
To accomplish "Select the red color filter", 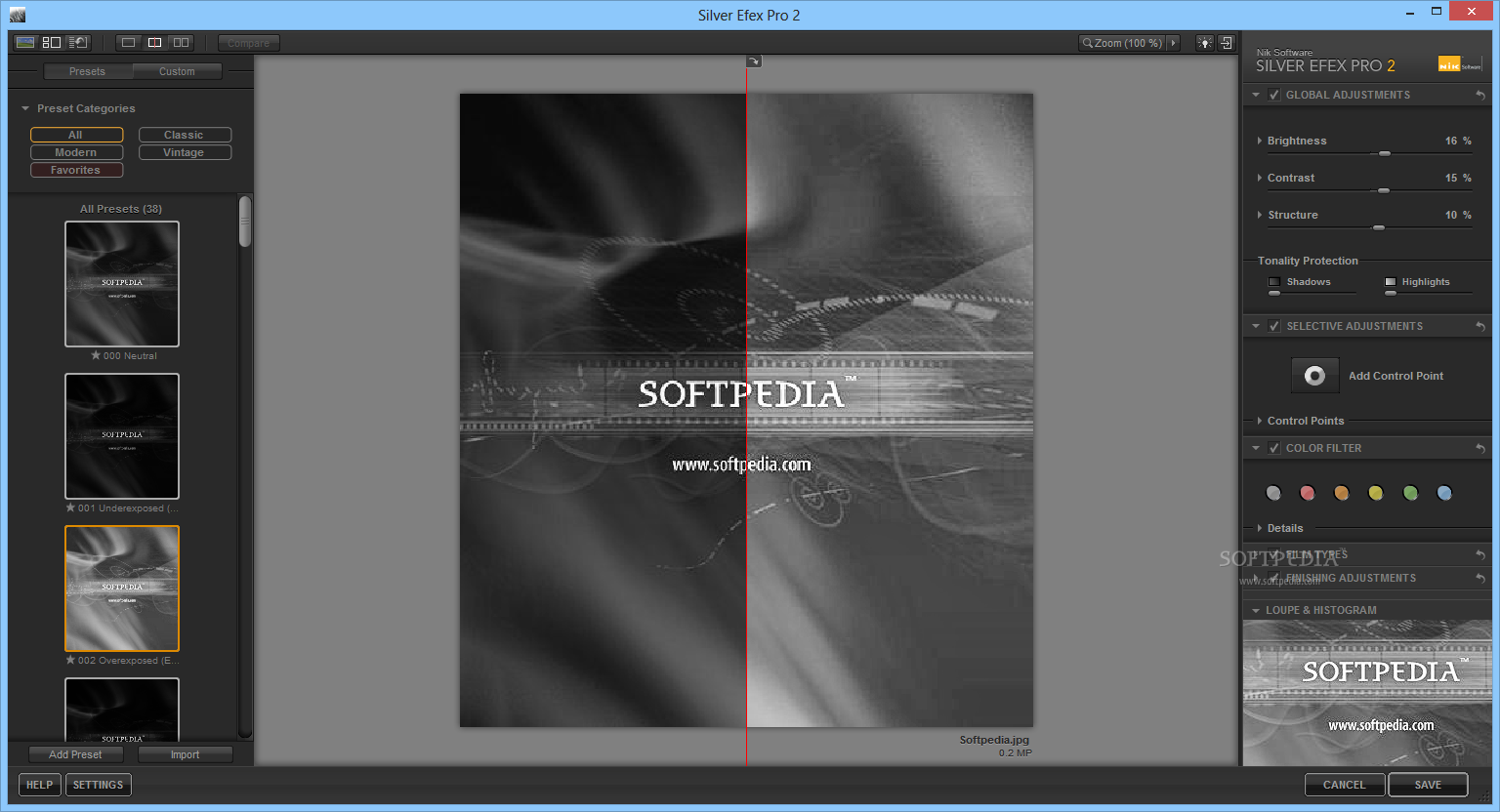I will [x=1308, y=493].
